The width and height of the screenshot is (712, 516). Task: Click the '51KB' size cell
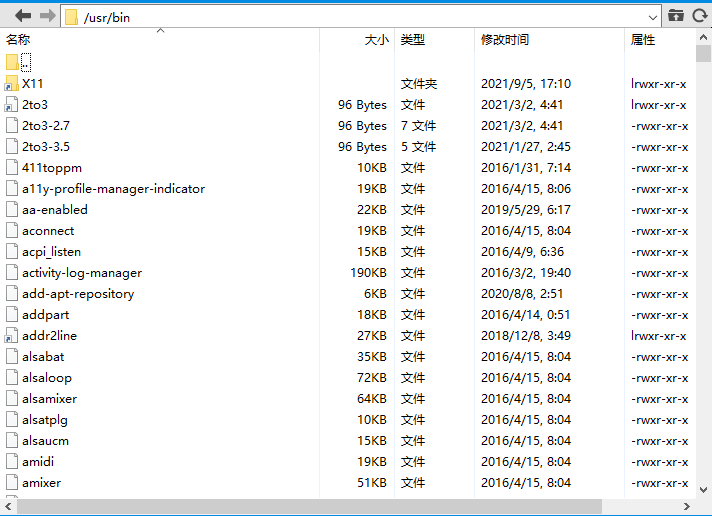[x=372, y=482]
